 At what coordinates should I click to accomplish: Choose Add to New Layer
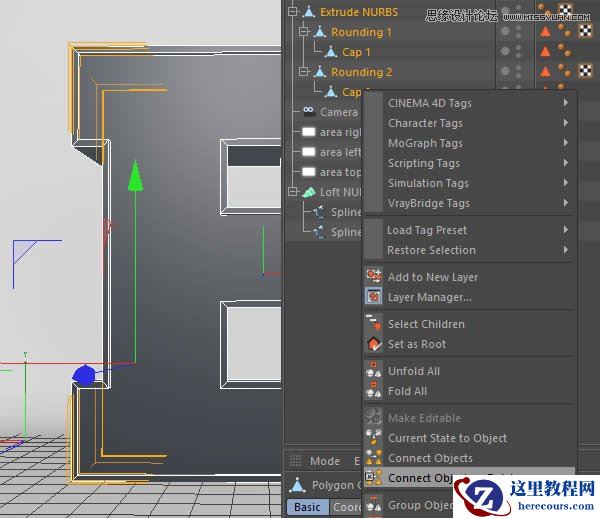469,277
